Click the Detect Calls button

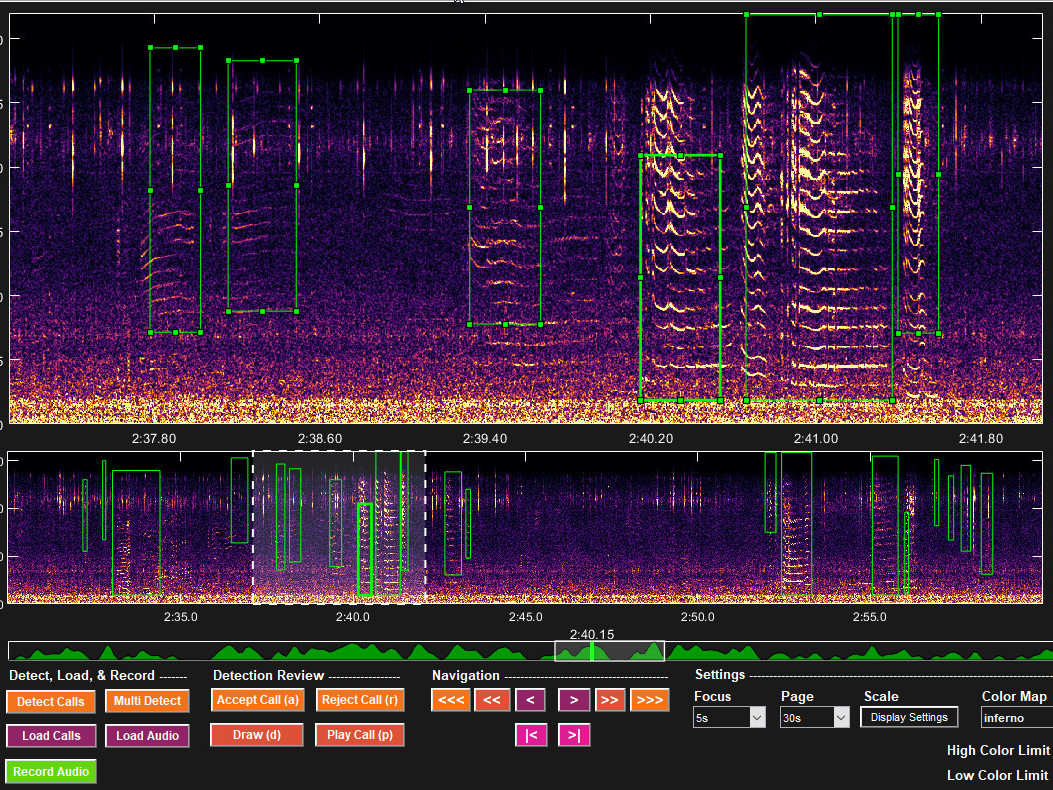[x=51, y=701]
